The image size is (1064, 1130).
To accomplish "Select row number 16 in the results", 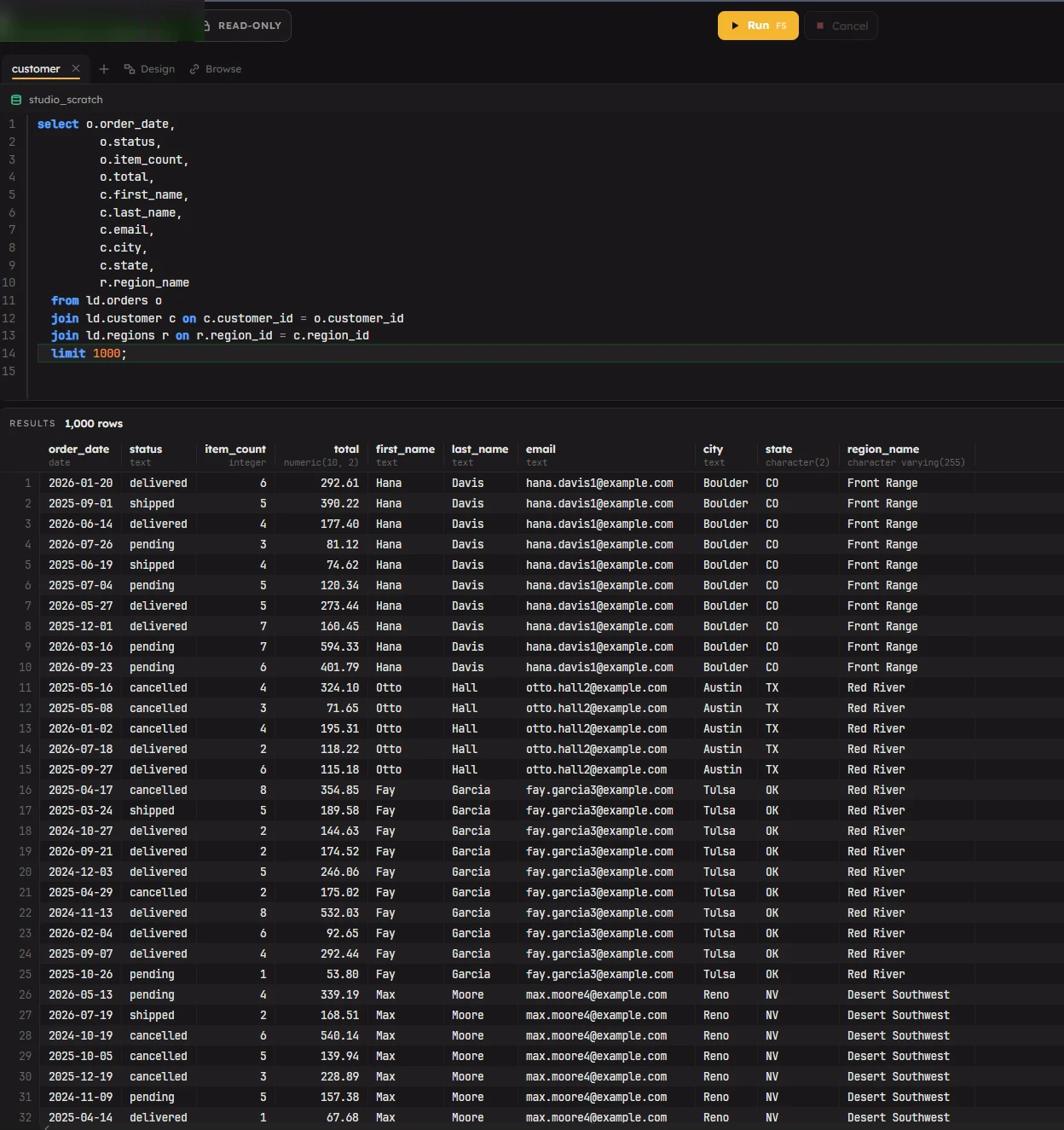I will pos(25,790).
